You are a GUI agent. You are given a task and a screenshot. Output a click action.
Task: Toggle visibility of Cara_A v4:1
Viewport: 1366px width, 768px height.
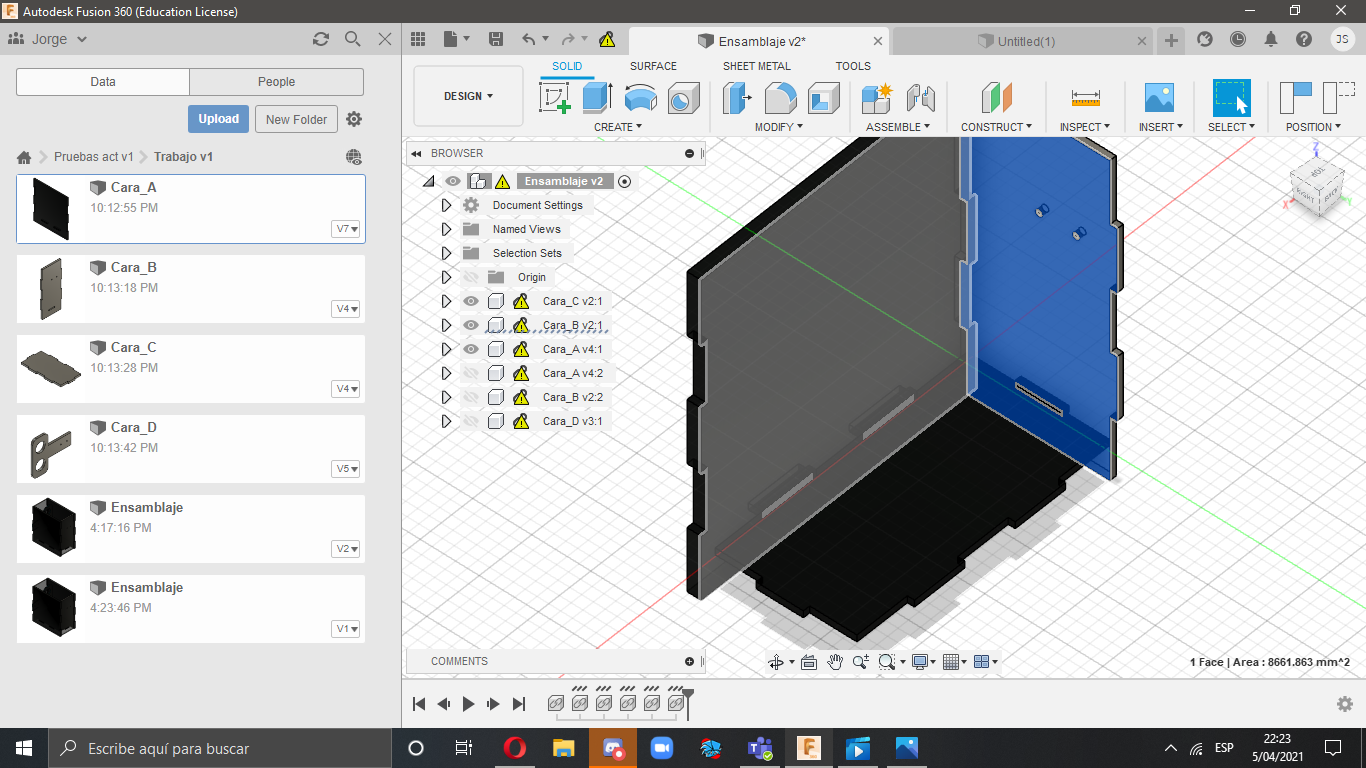(x=471, y=349)
